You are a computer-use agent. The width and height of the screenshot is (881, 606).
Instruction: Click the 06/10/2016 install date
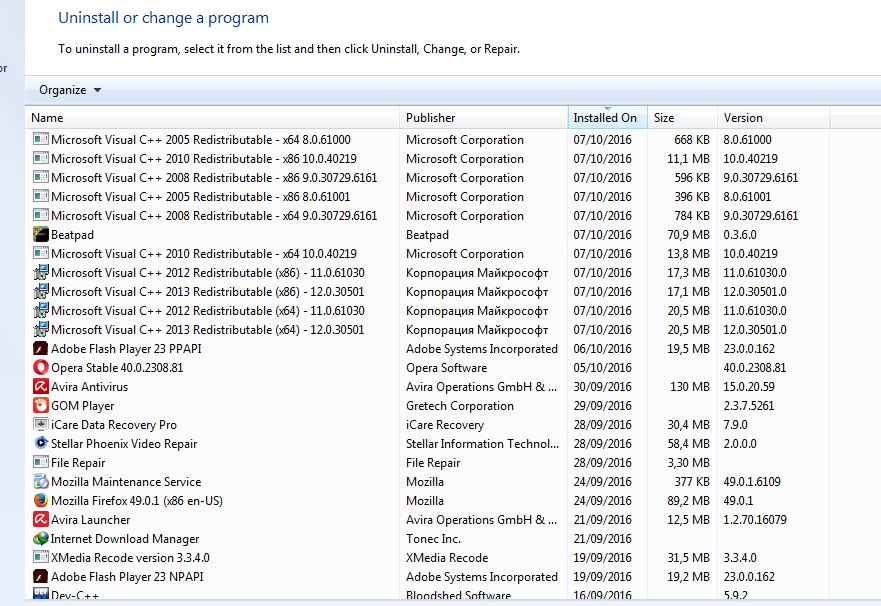(x=602, y=349)
